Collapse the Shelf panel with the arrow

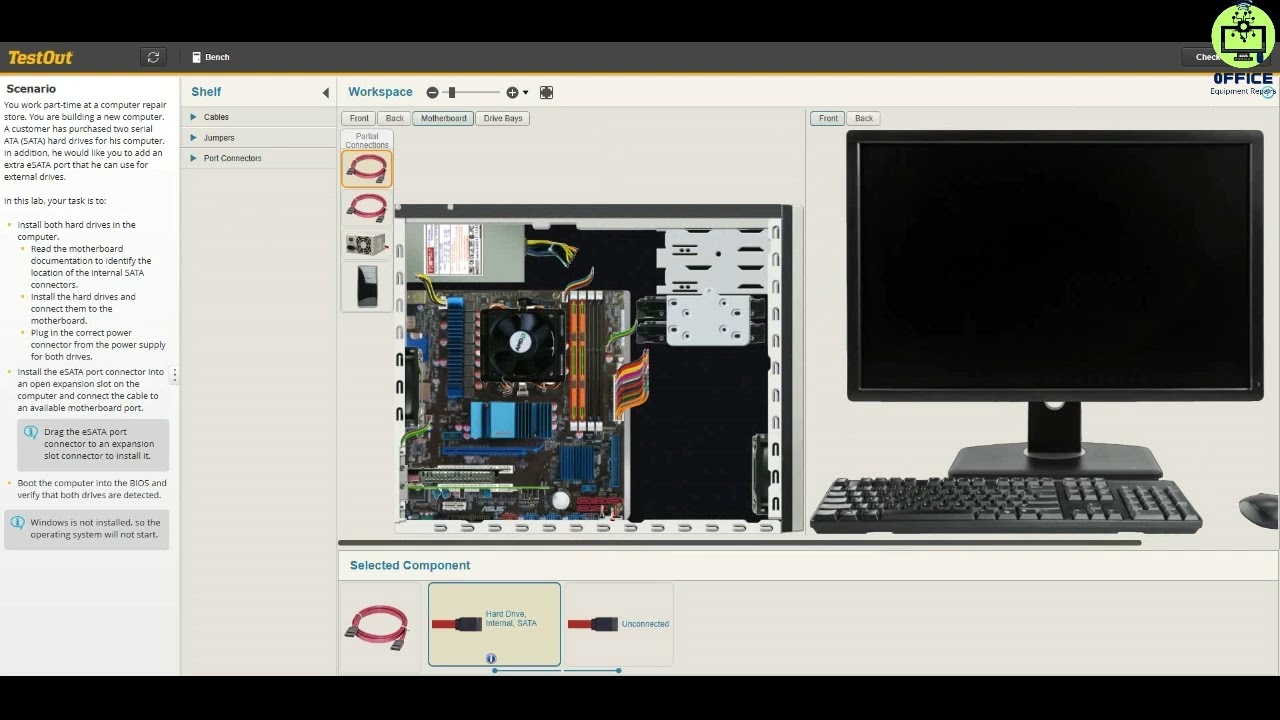click(325, 93)
